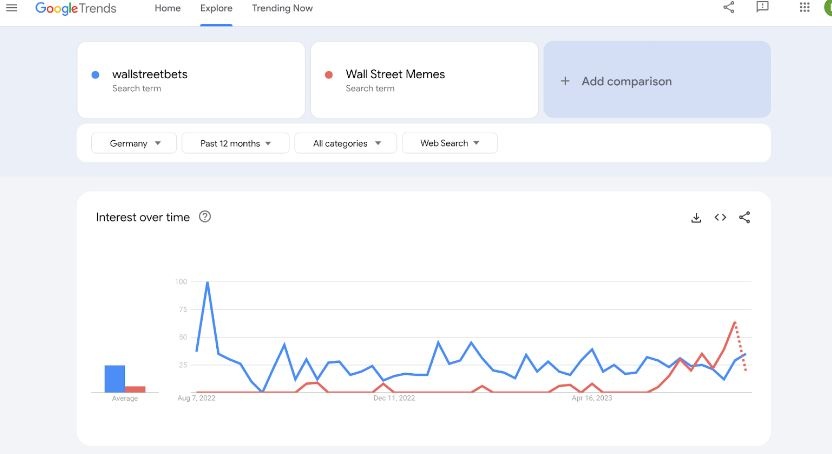832x454 pixels.
Task: Open the All categories dropdown
Action: tap(345, 143)
